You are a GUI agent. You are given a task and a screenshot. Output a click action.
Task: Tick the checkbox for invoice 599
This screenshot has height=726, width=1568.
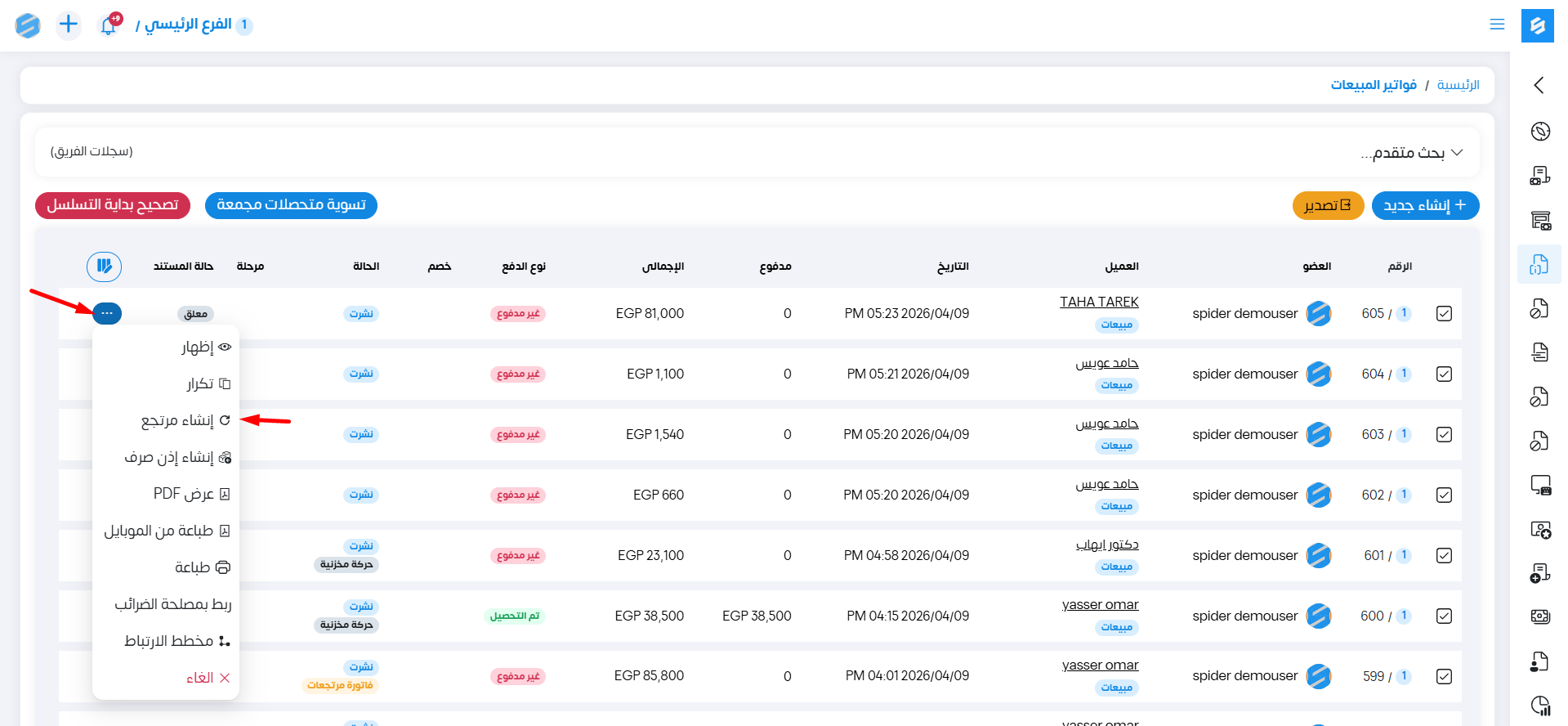[x=1444, y=676]
